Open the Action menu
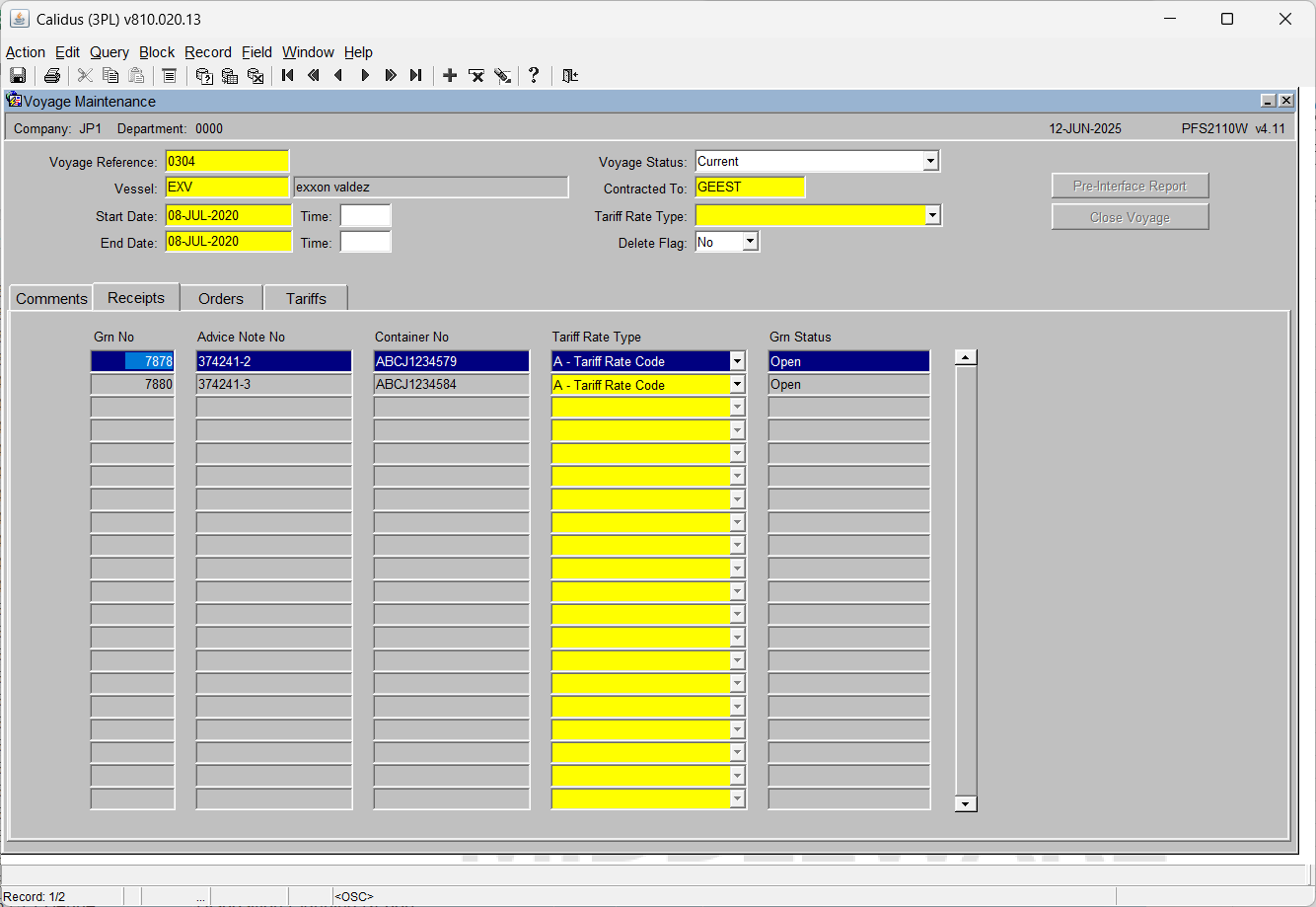This screenshot has width=1316, height=907. tap(26, 52)
